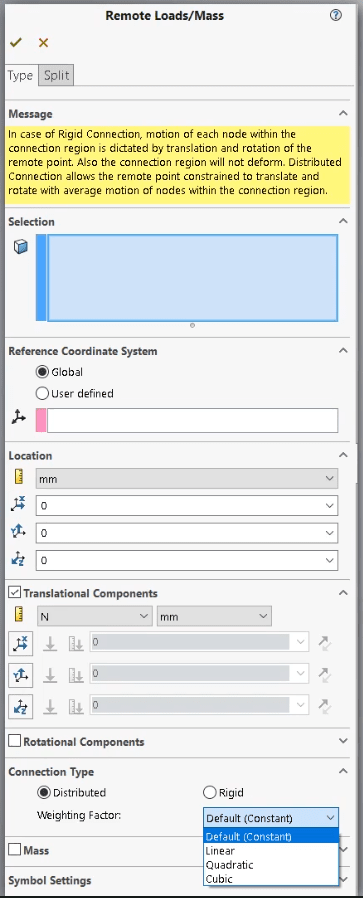This screenshot has height=898, width=363.
Task: Click the Location units ruler icon
Action: 18,477
